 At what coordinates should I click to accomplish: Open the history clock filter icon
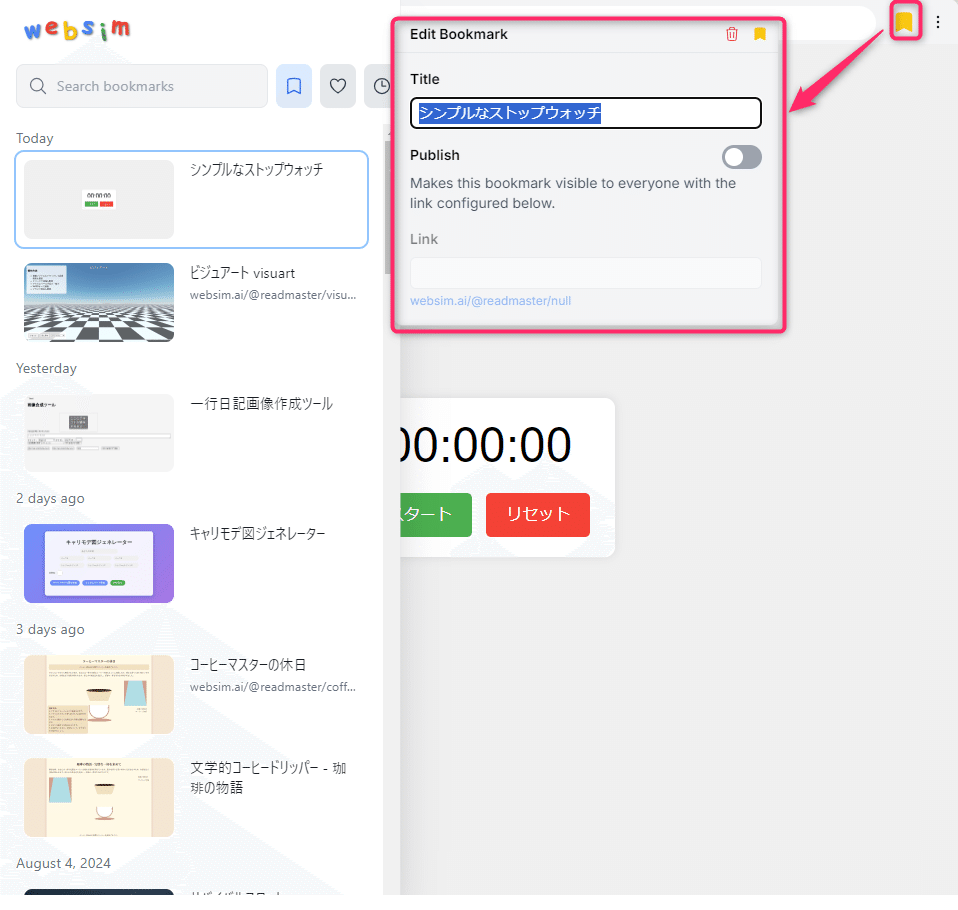[381, 86]
